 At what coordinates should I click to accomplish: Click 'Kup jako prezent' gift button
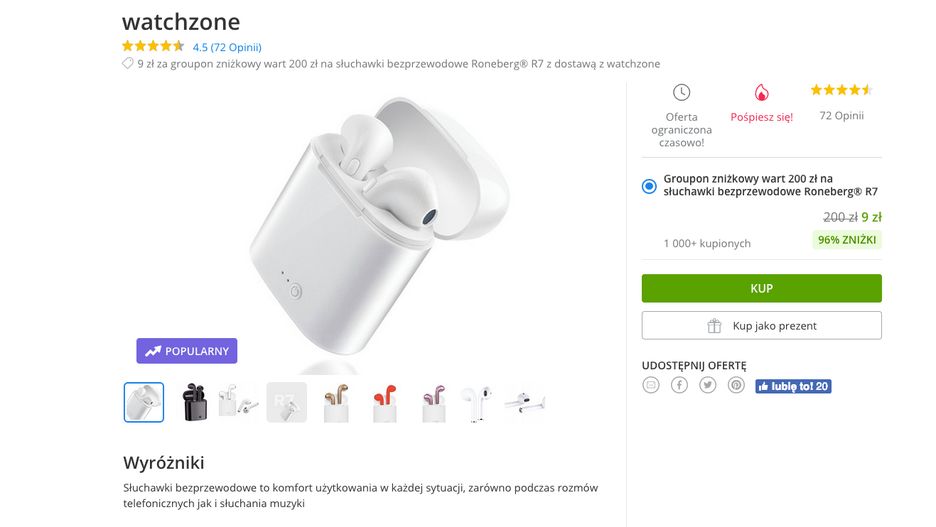point(761,326)
